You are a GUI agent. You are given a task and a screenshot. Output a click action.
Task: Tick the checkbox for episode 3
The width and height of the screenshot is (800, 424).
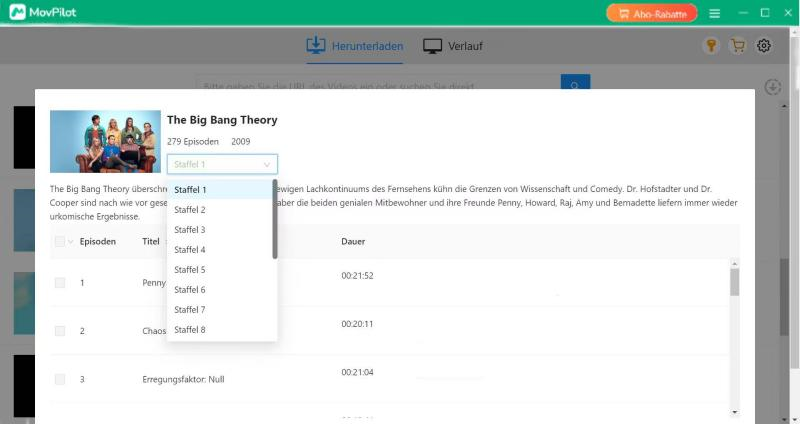pos(60,379)
